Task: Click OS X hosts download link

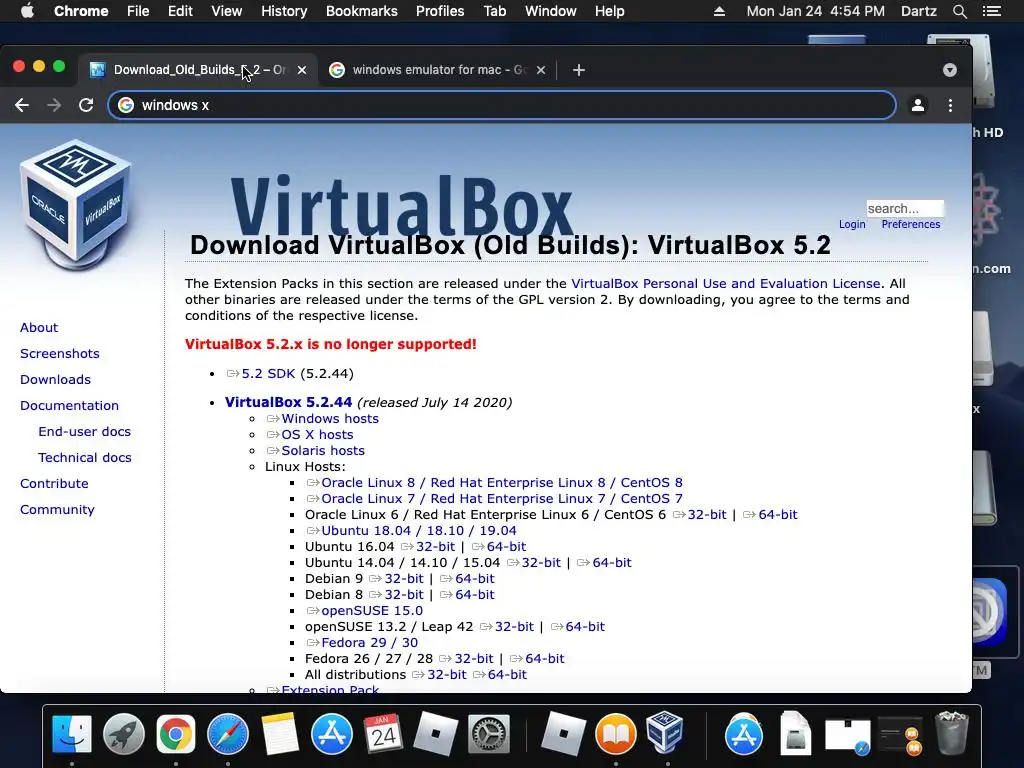Action: point(310,434)
